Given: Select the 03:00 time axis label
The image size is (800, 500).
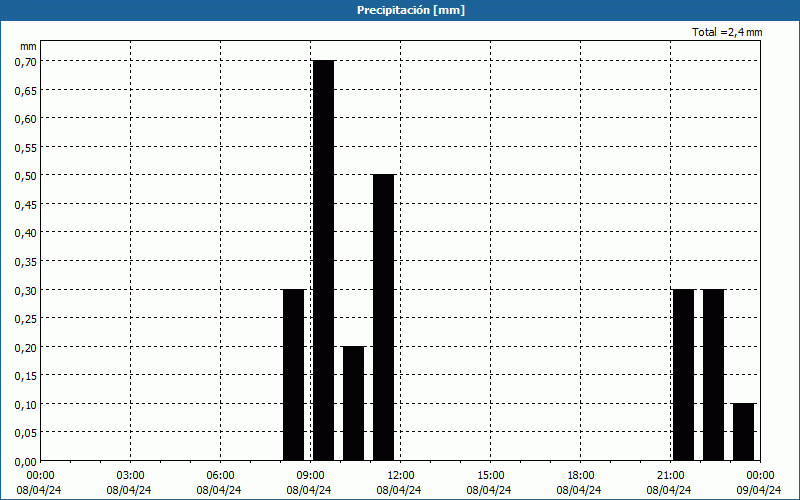Looking at the screenshot, I should [x=131, y=476].
